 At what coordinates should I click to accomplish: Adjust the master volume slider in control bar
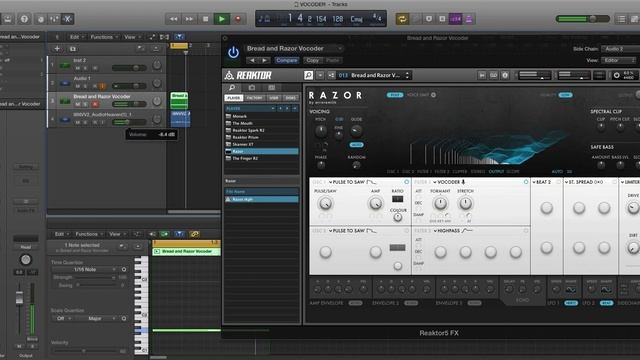coord(583,19)
